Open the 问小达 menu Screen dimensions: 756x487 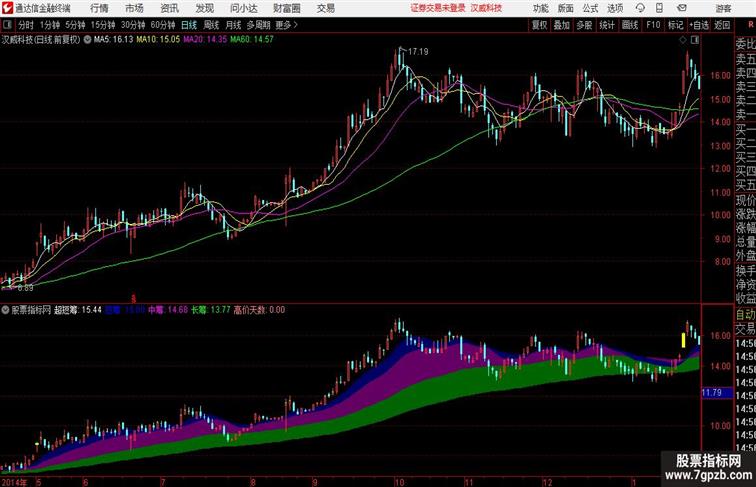coord(243,8)
